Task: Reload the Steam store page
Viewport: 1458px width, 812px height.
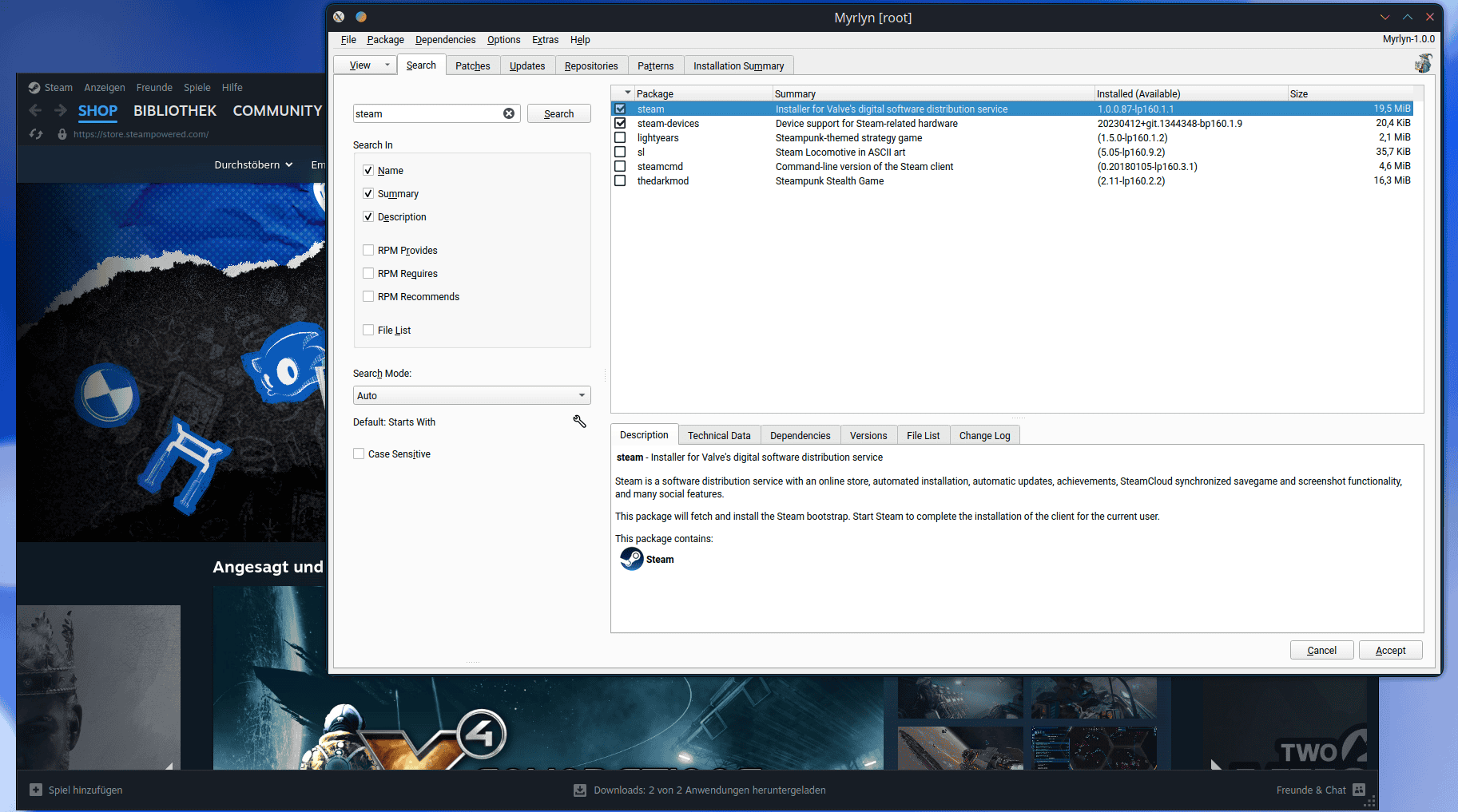Action: (36, 134)
